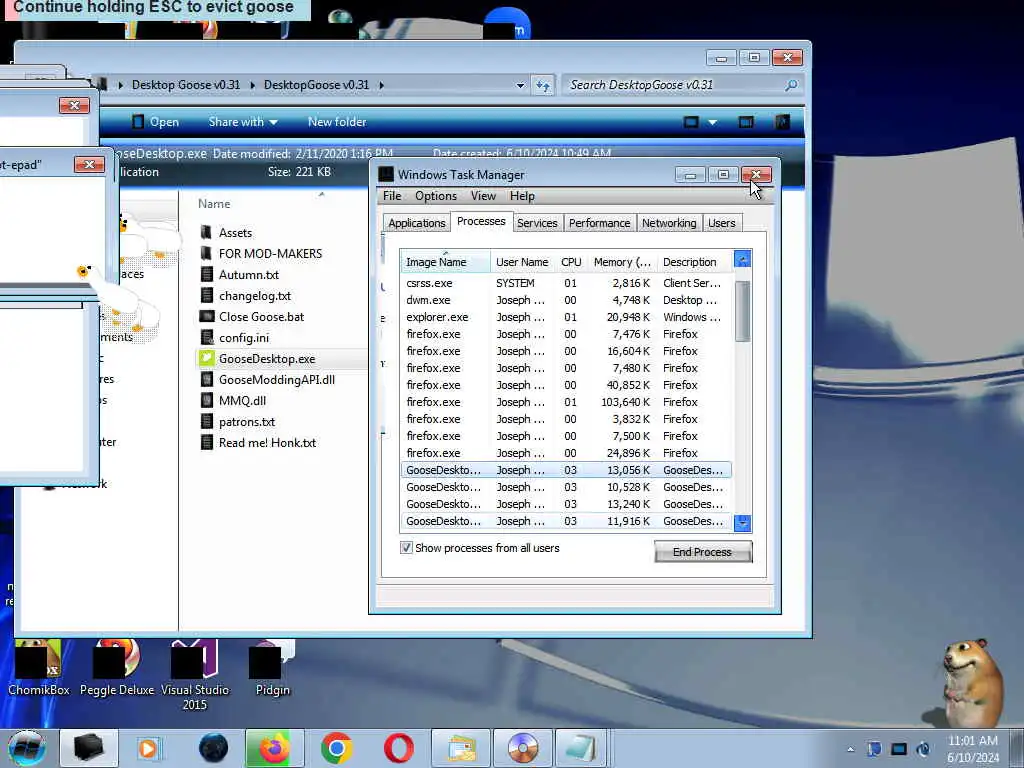
Task: Select the Assets folder icon
Action: pos(206,232)
